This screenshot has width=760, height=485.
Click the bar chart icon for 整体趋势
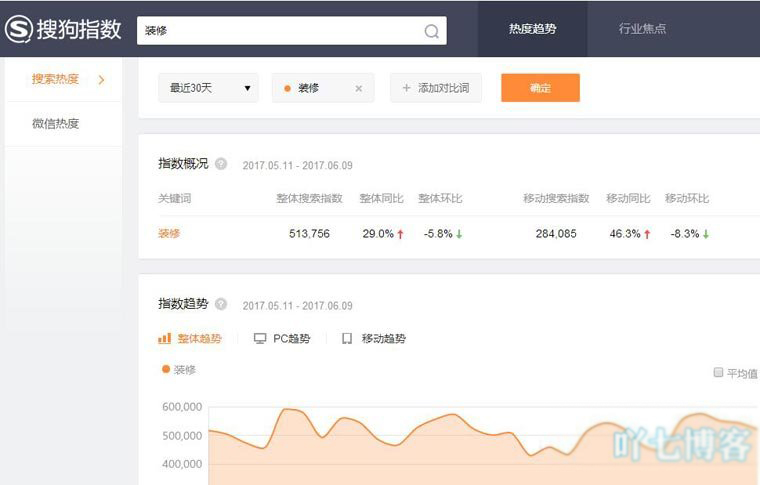tap(165, 339)
